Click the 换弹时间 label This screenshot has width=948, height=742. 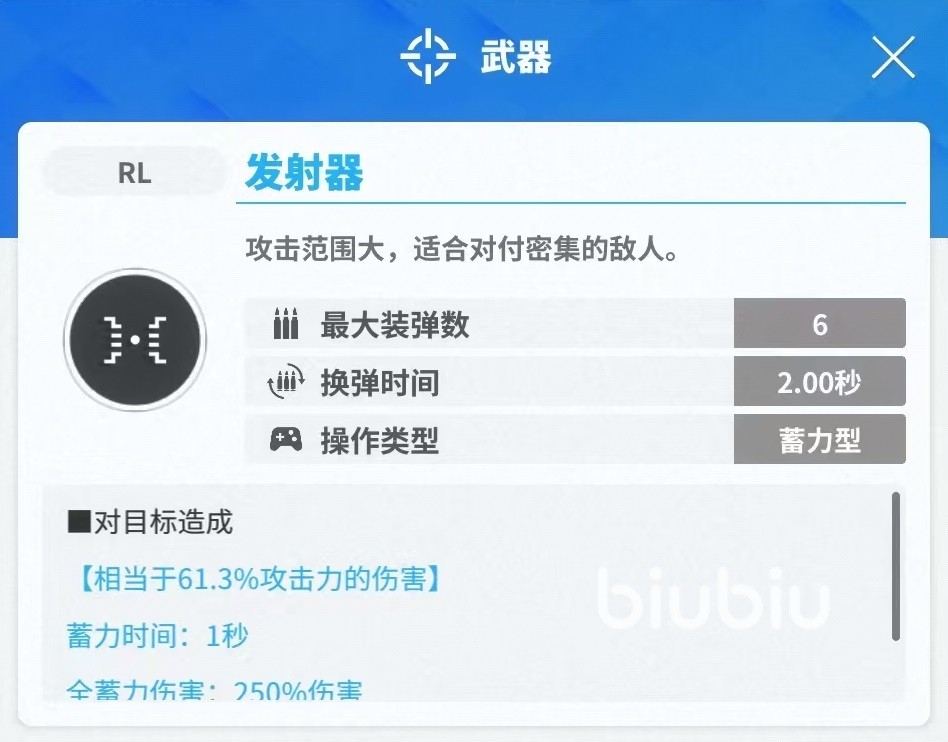[x=379, y=382]
